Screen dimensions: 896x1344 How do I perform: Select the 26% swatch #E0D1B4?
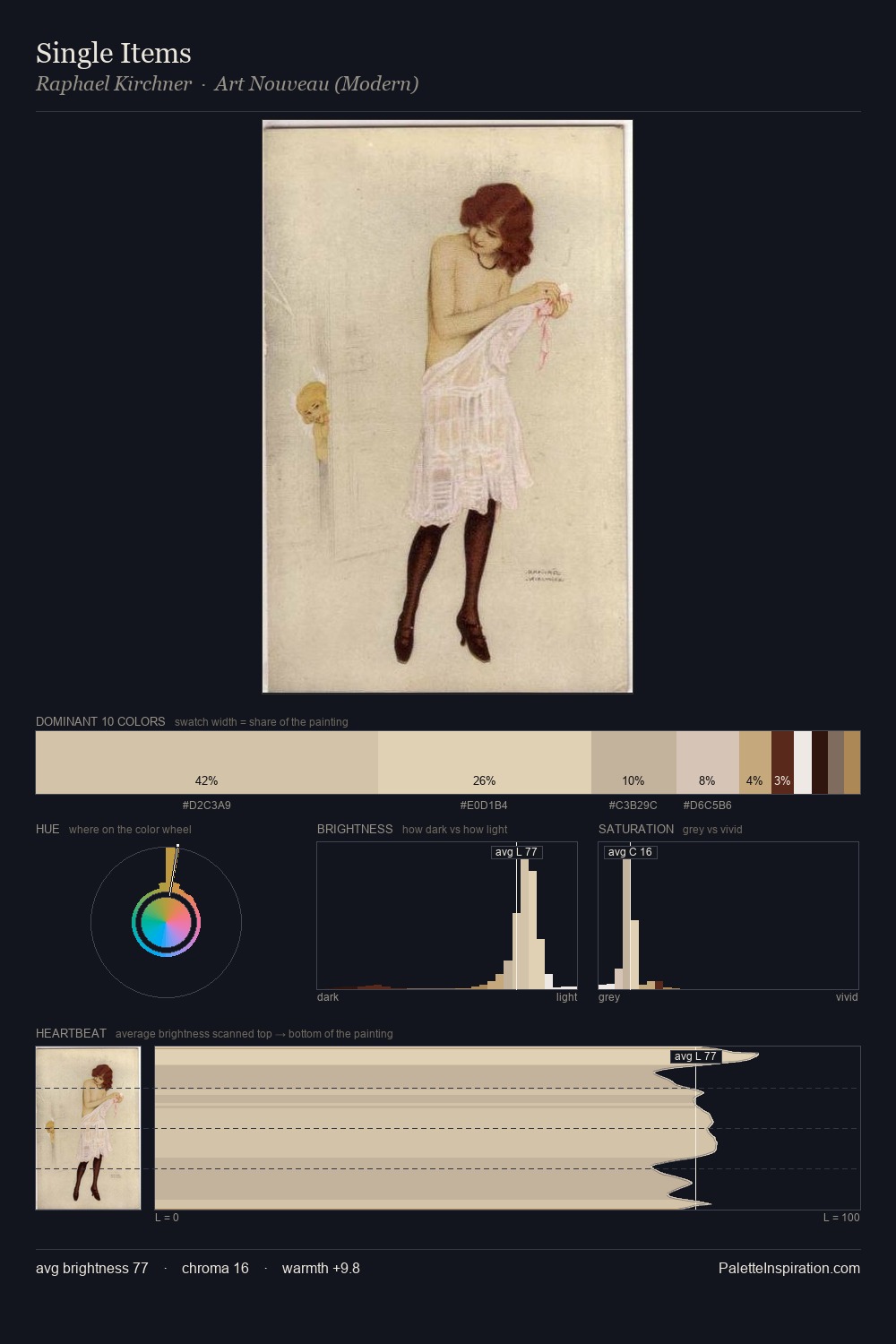point(485,762)
